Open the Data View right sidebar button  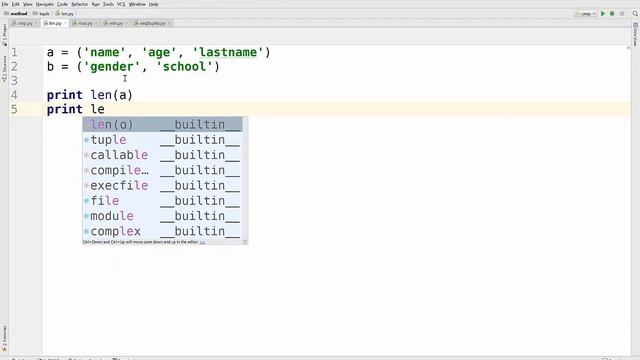pos(636,34)
